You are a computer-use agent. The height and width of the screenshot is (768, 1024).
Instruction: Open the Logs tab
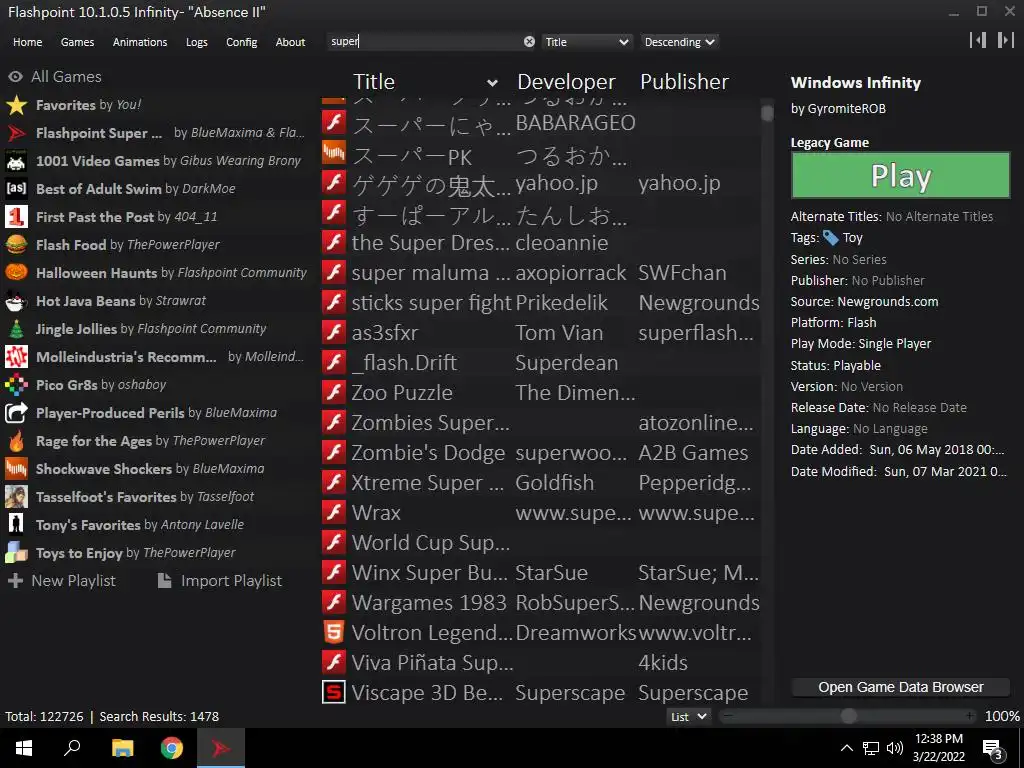tap(197, 42)
